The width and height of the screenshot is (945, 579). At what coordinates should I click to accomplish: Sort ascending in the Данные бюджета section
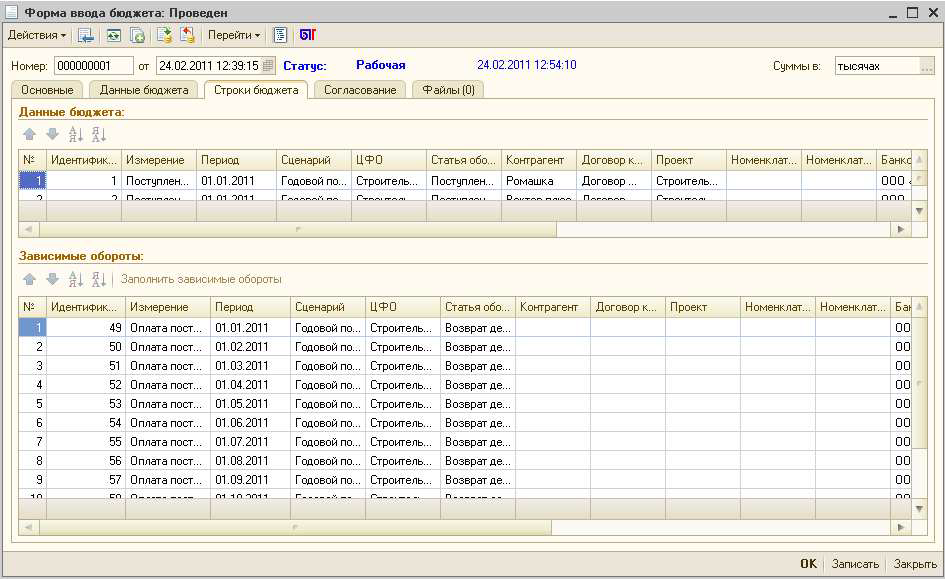pos(76,134)
